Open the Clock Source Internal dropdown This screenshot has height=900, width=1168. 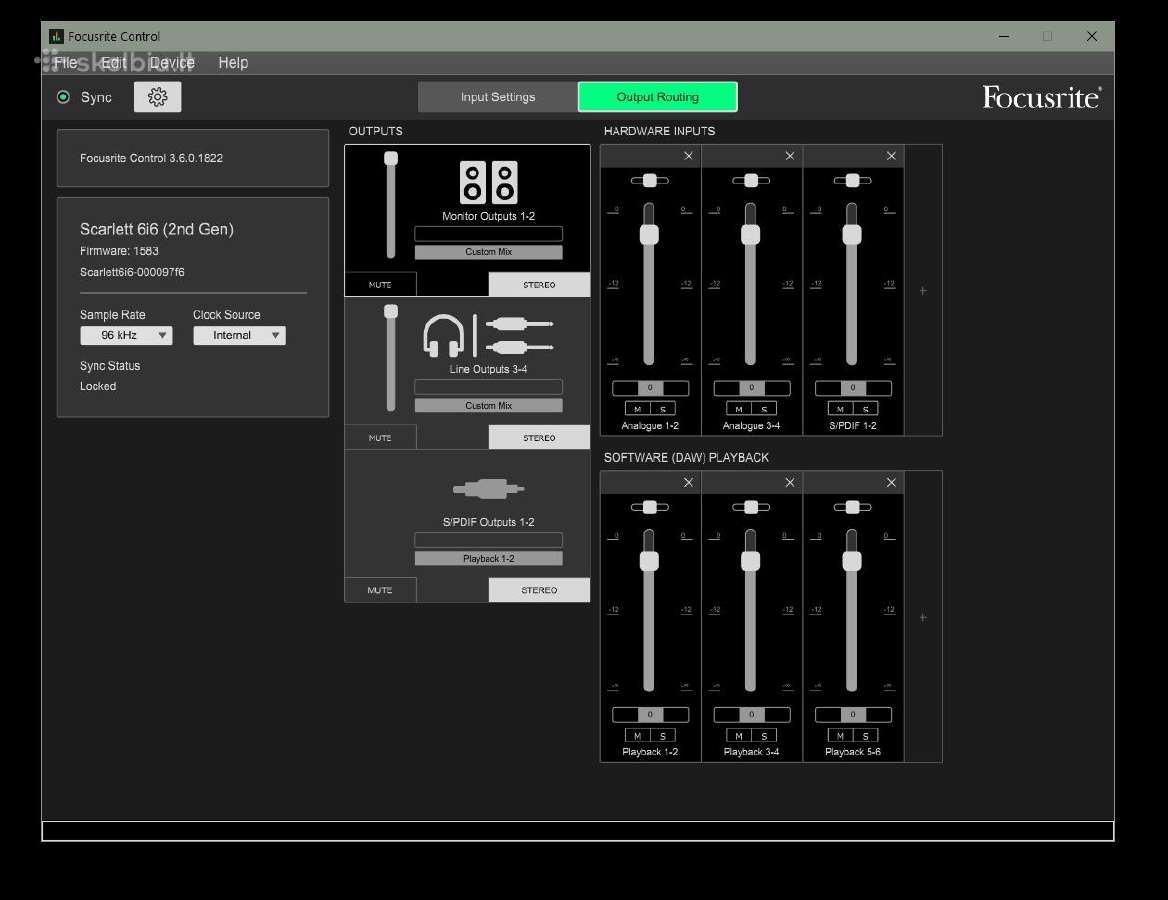pyautogui.click(x=239, y=335)
